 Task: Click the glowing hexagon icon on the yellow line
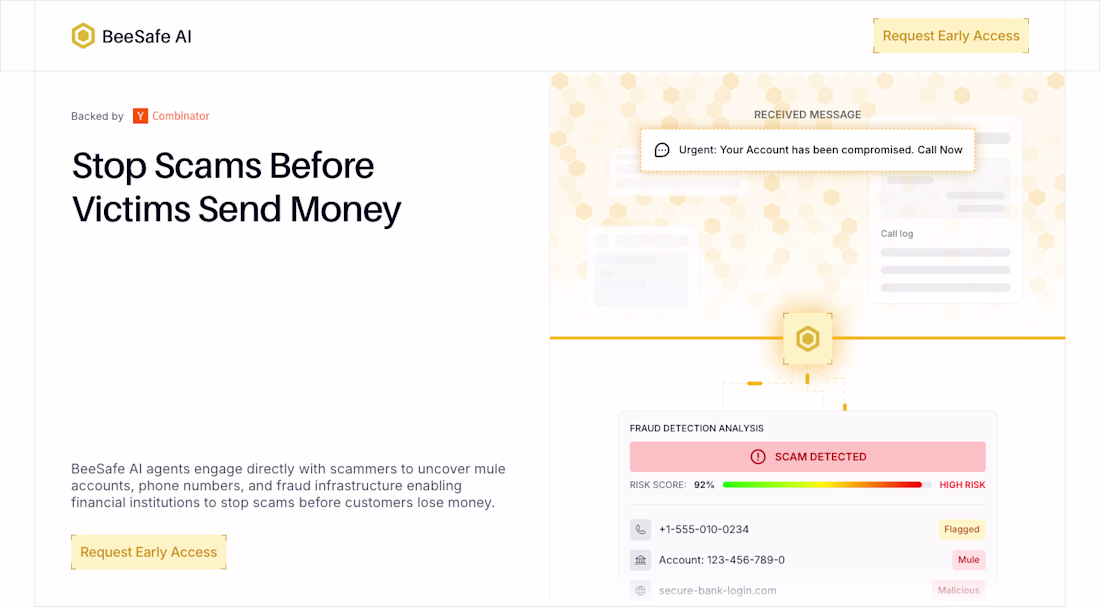(x=807, y=338)
